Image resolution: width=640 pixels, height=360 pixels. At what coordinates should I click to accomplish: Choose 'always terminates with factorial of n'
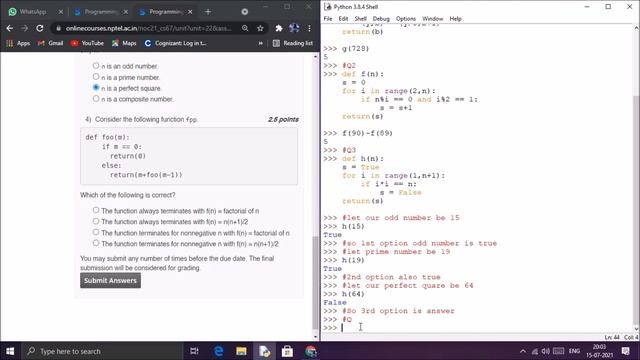coord(96,210)
